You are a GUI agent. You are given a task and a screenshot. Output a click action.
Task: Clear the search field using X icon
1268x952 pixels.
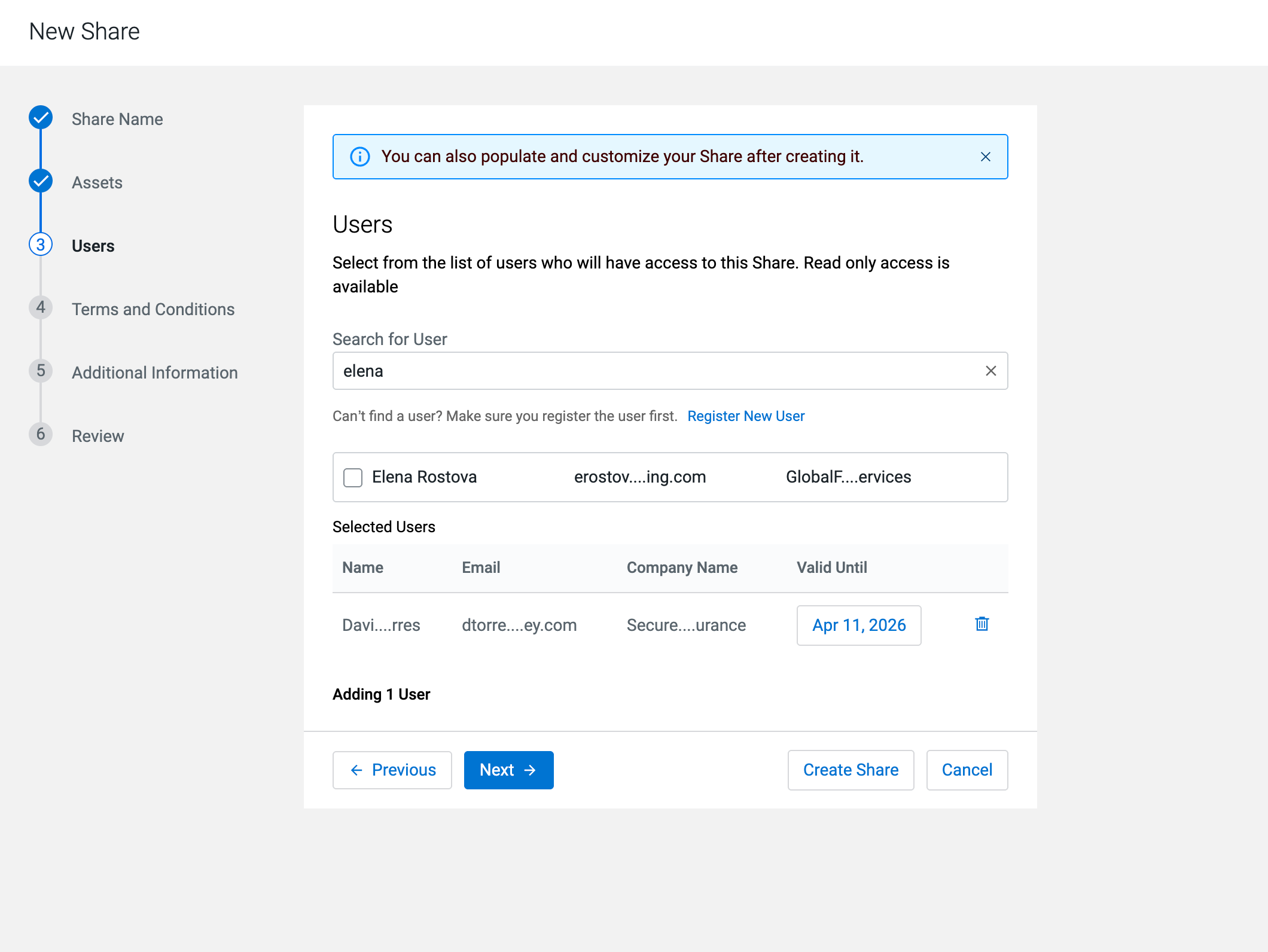pos(991,371)
